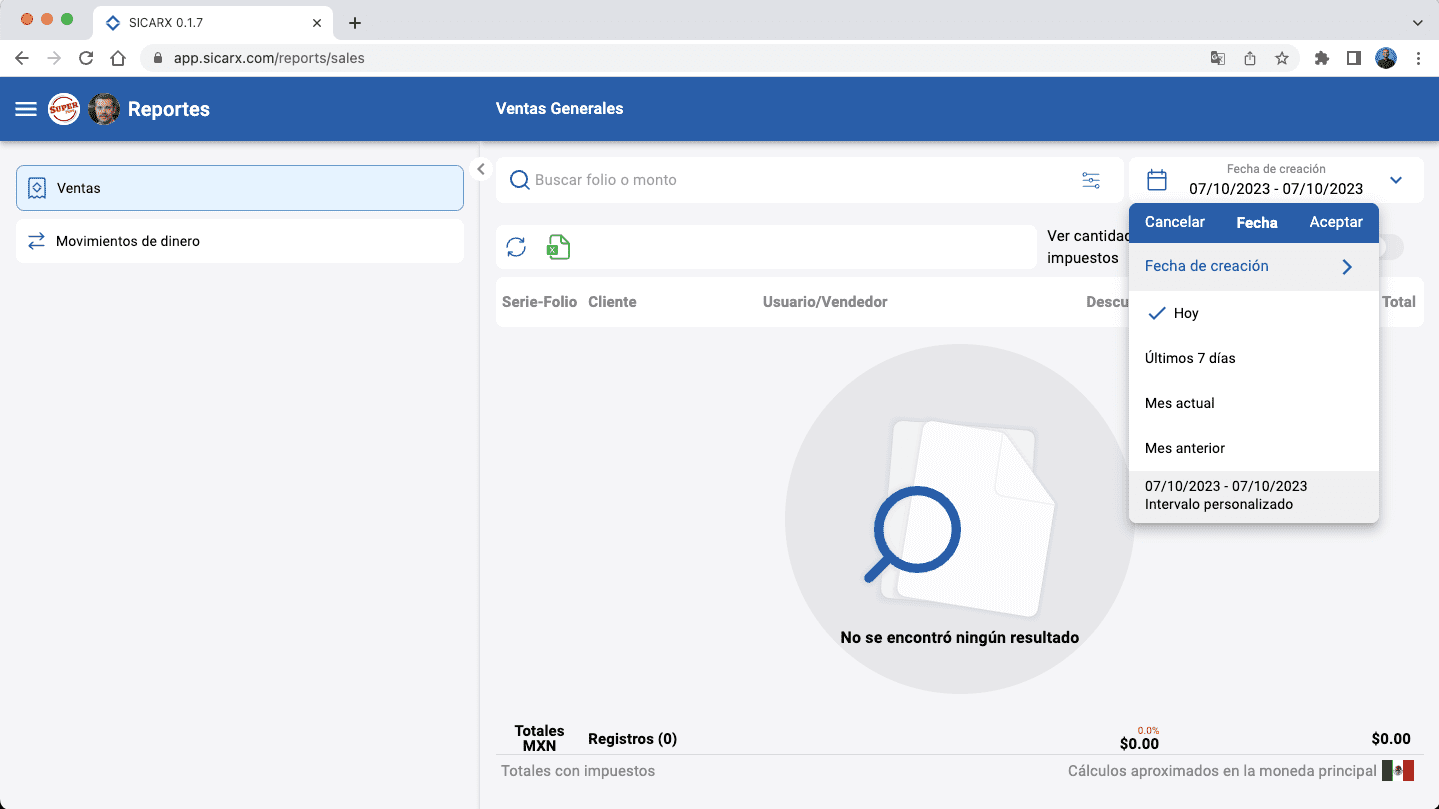
Task: Choose Mes anterior date range
Action: coord(1185,448)
